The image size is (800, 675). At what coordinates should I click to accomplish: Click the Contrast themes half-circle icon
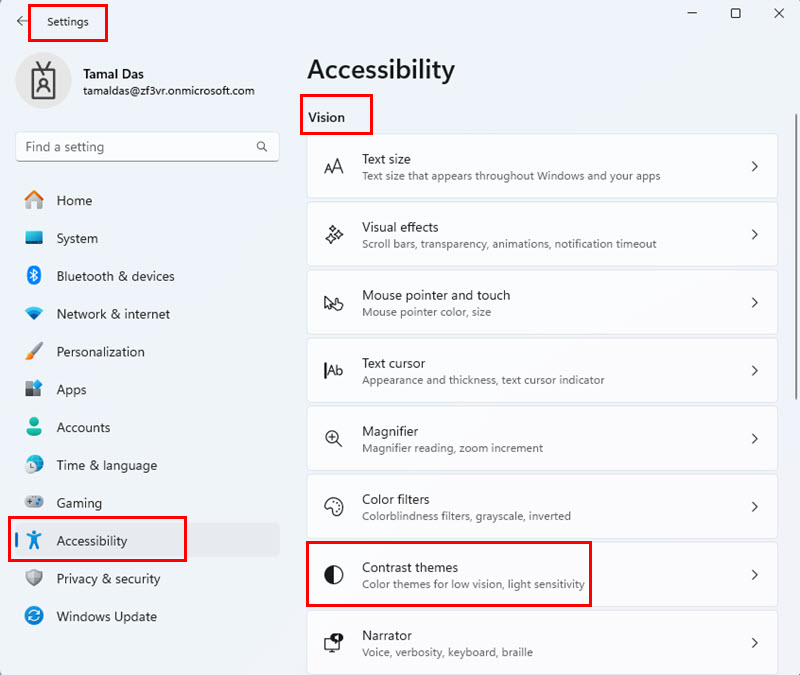coord(334,574)
